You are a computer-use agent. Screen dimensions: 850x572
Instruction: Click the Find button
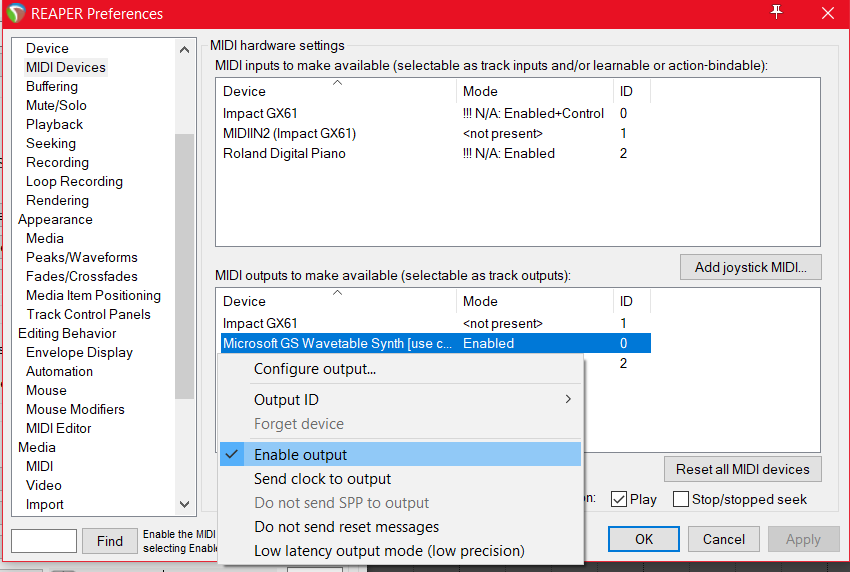tap(110, 541)
